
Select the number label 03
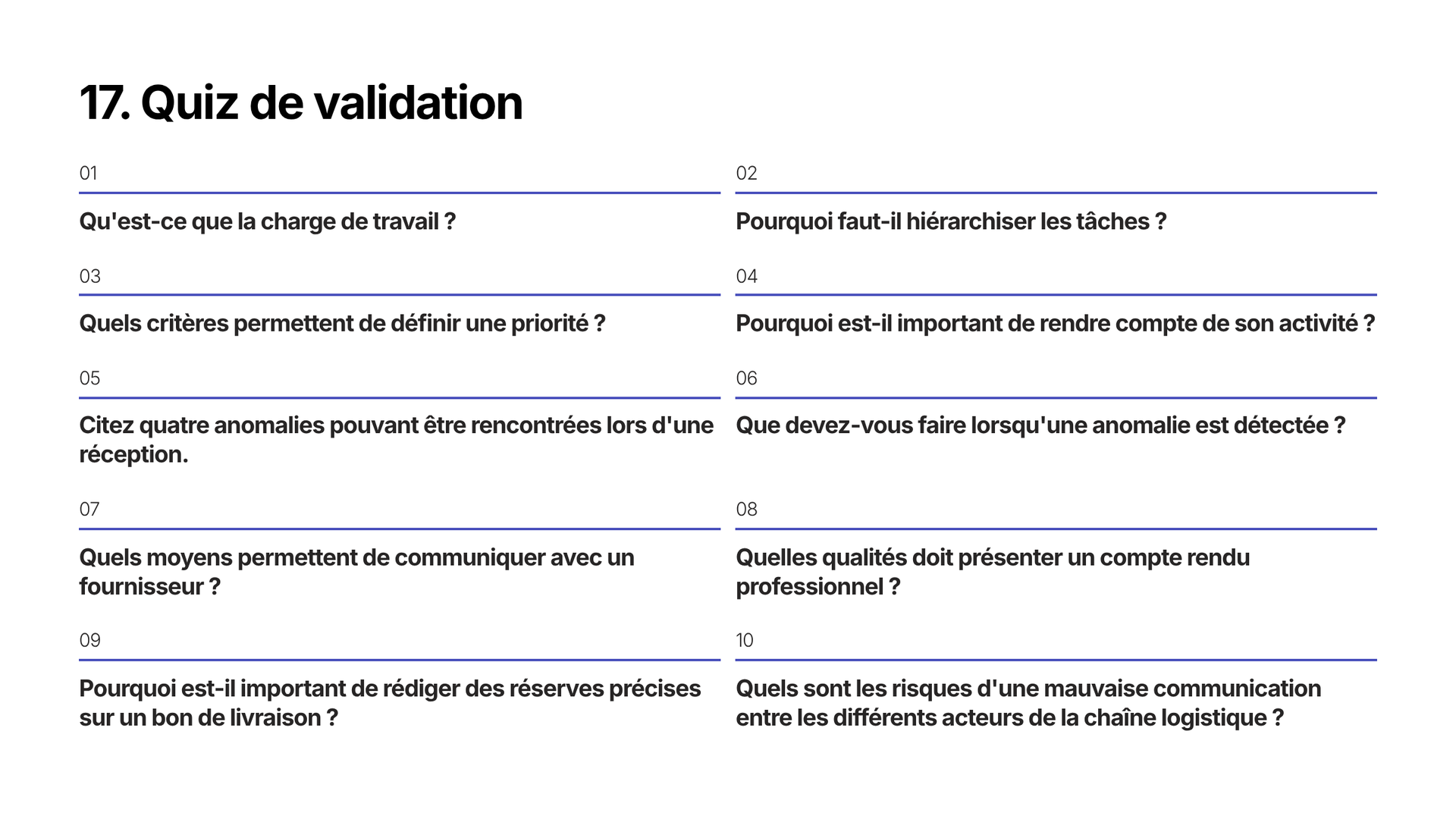pos(89,276)
